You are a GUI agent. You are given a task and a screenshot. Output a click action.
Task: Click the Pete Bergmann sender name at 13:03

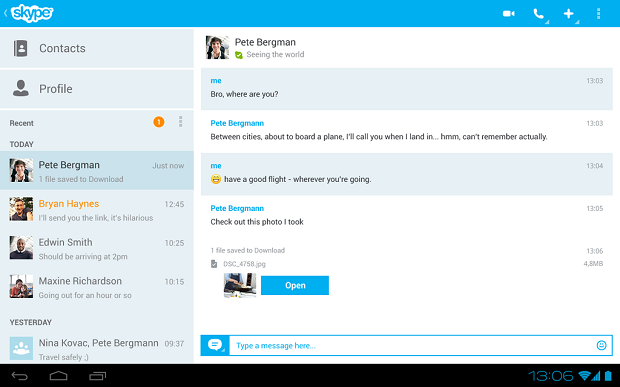pos(237,123)
